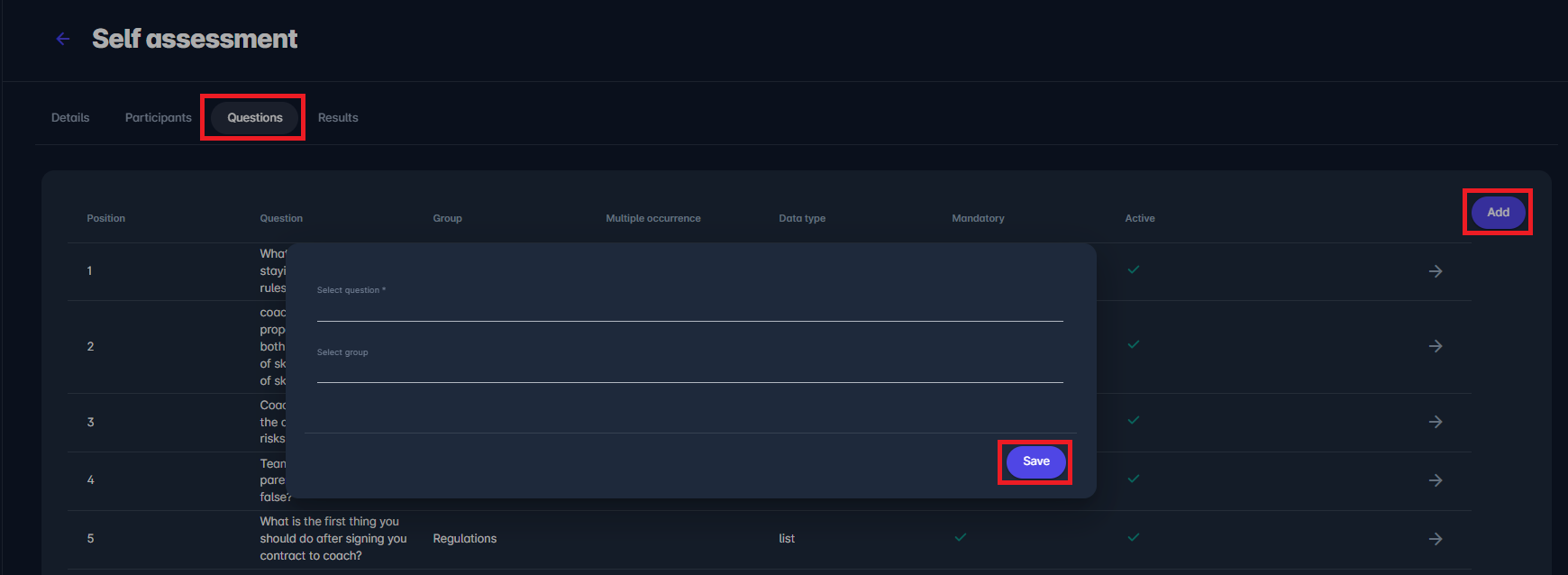
Task: Open row 1 details arrow
Action: (1436, 271)
